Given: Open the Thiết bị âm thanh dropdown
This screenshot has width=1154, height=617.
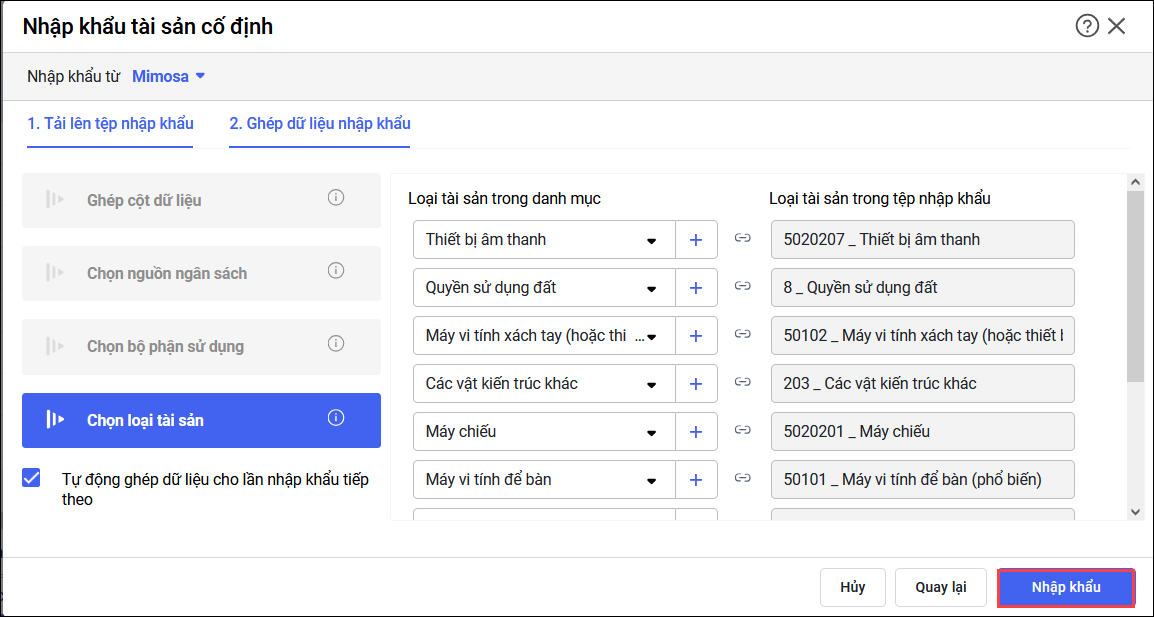Looking at the screenshot, I should 651,241.
